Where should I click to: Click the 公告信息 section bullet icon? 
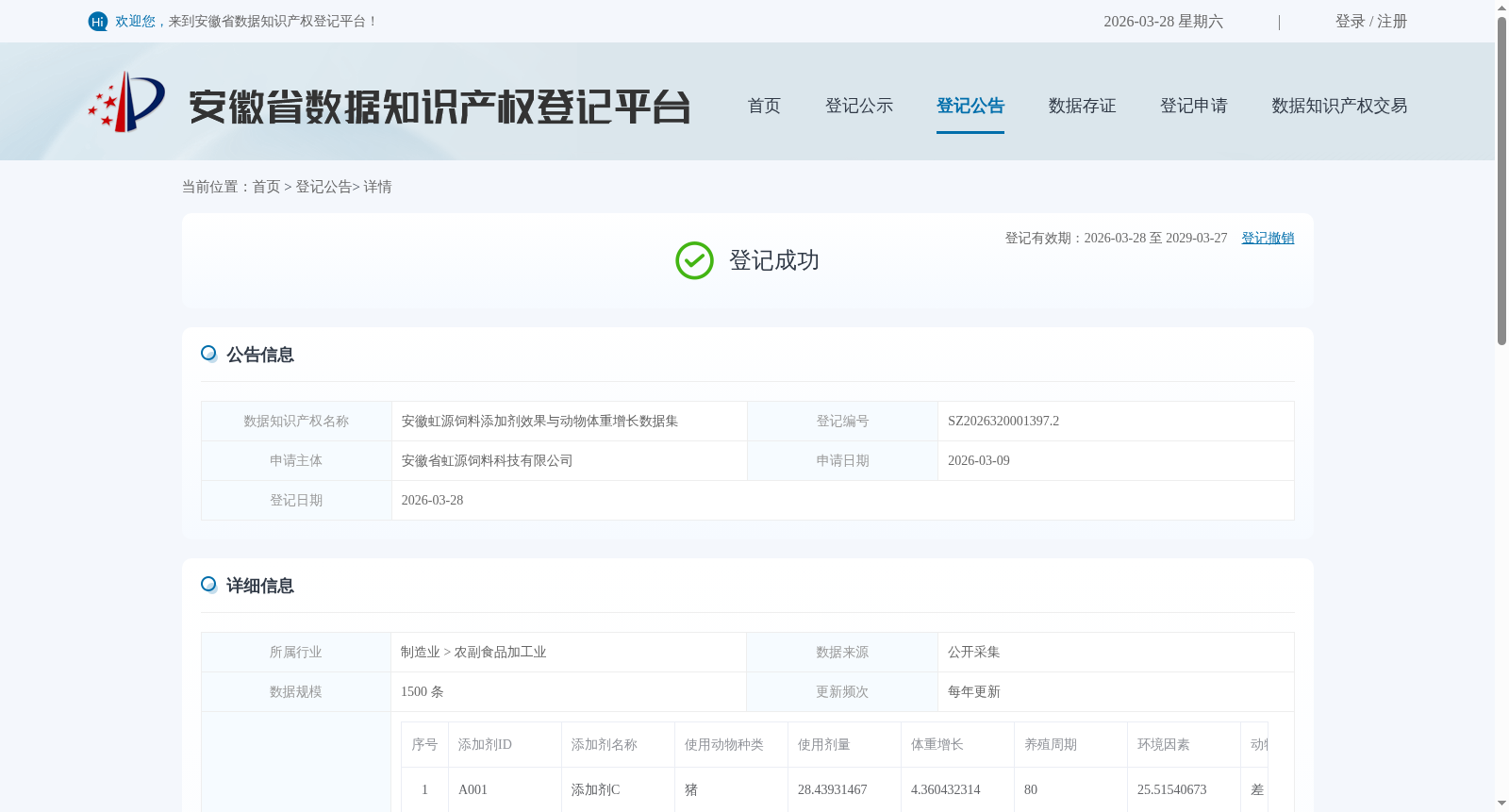click(x=209, y=354)
